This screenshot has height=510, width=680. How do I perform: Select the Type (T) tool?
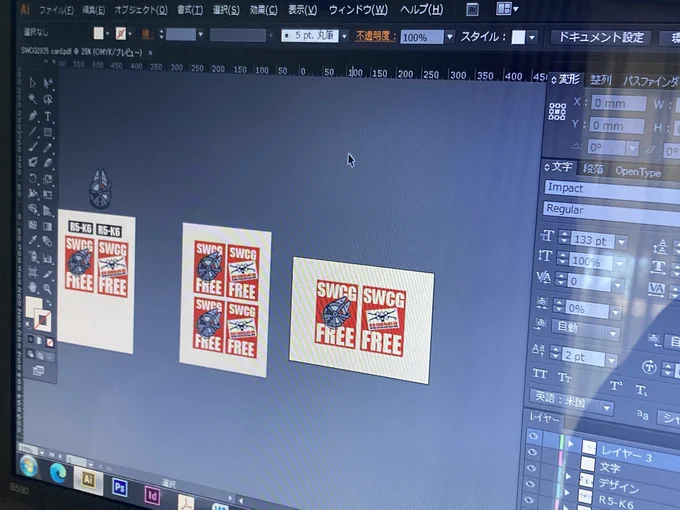coord(48,116)
